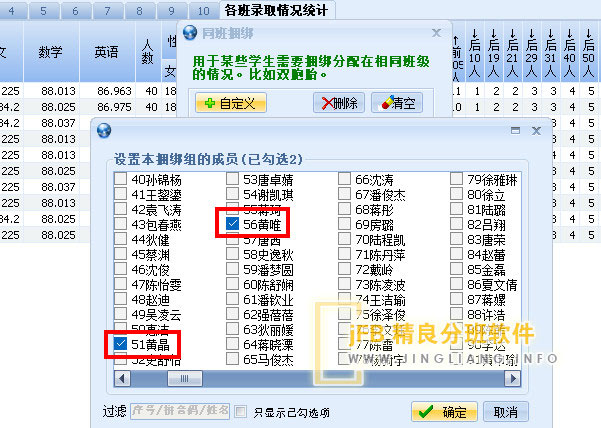Screen dimensions: 601x428
Task: Check the 86夏文倩 checkbox
Action: 456,284
